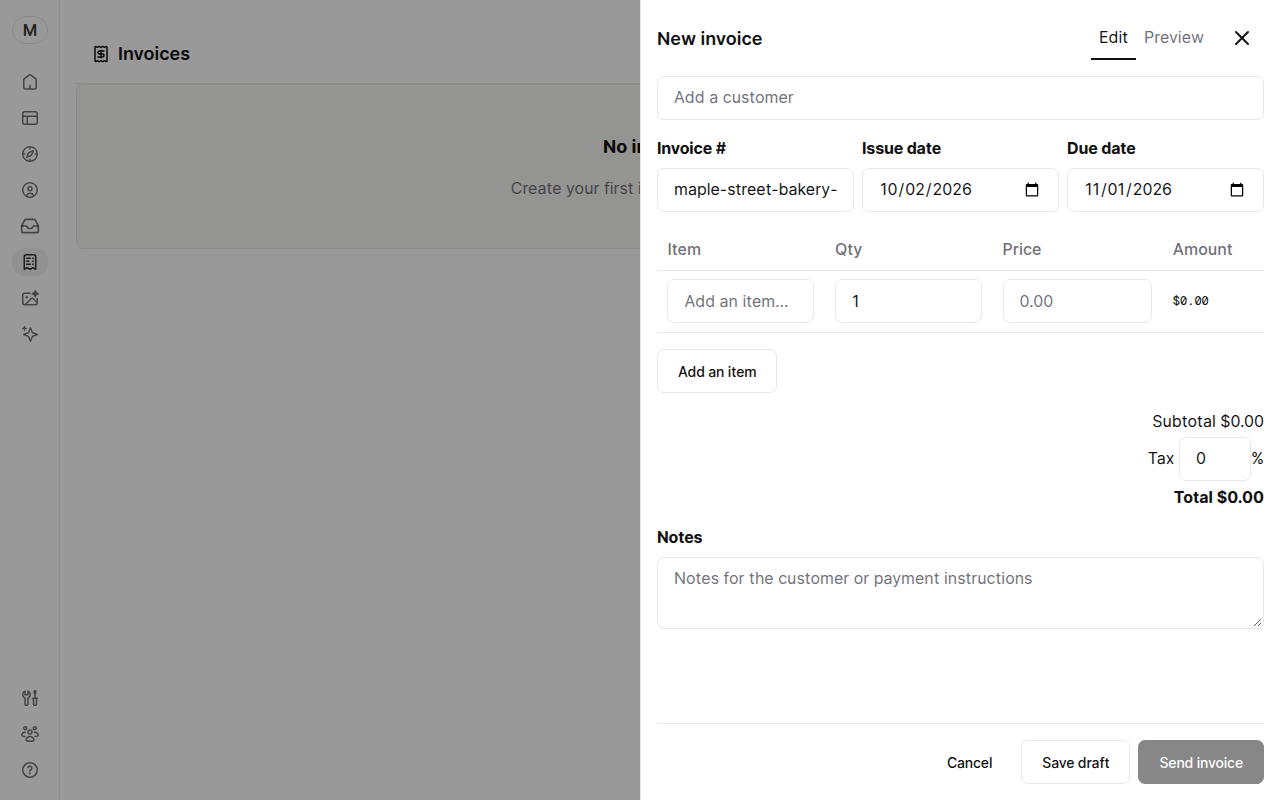Viewport: 1280px width, 800px height.
Task: Click the Subtotal $0.00 text
Action: tap(1208, 421)
